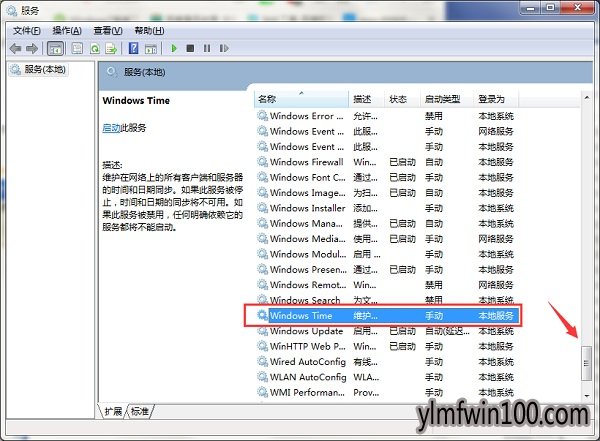Select the Windows Installer service name
This screenshot has width=600, height=441.
coord(307,208)
